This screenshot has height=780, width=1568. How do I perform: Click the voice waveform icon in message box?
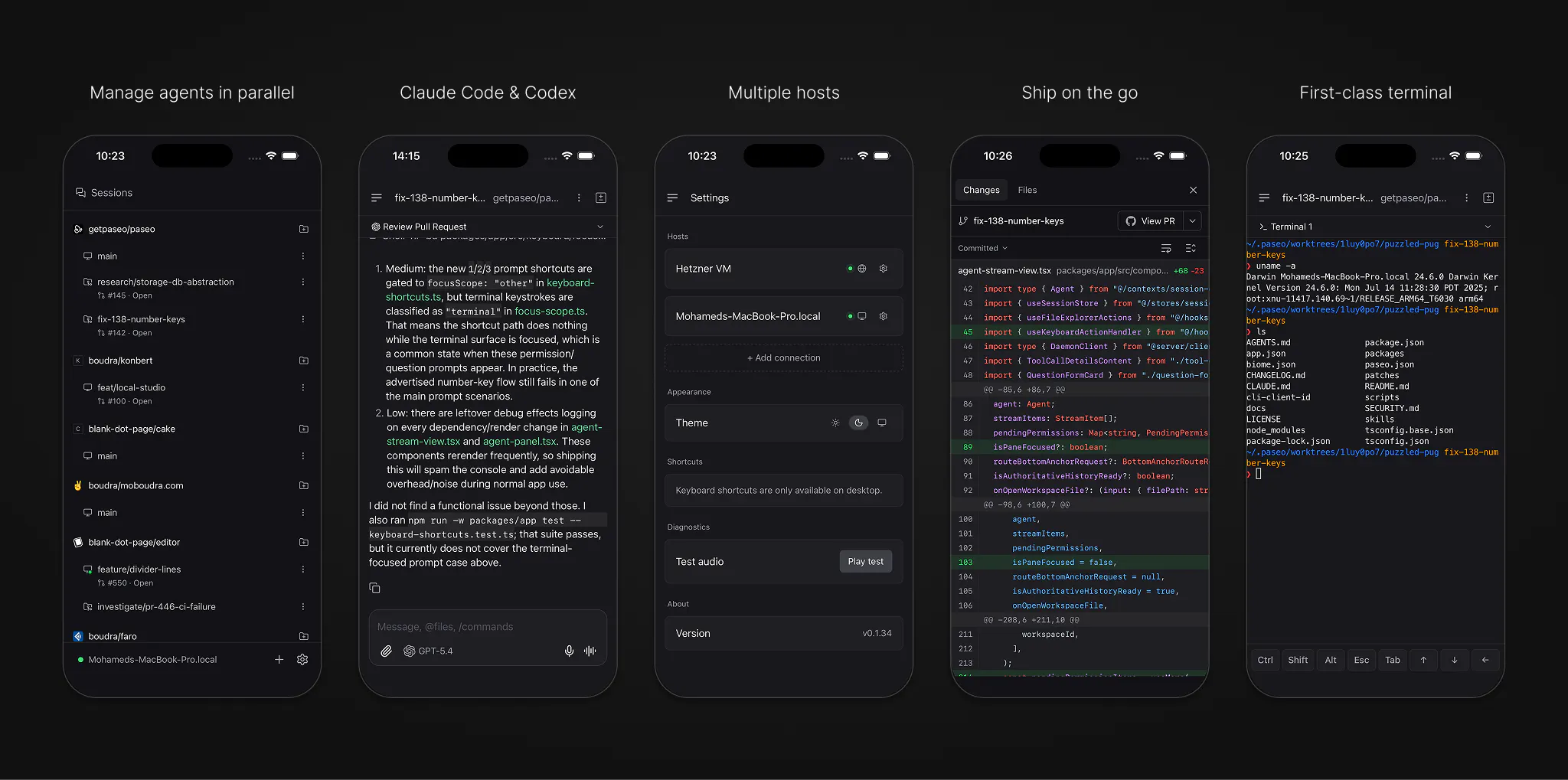(x=590, y=651)
